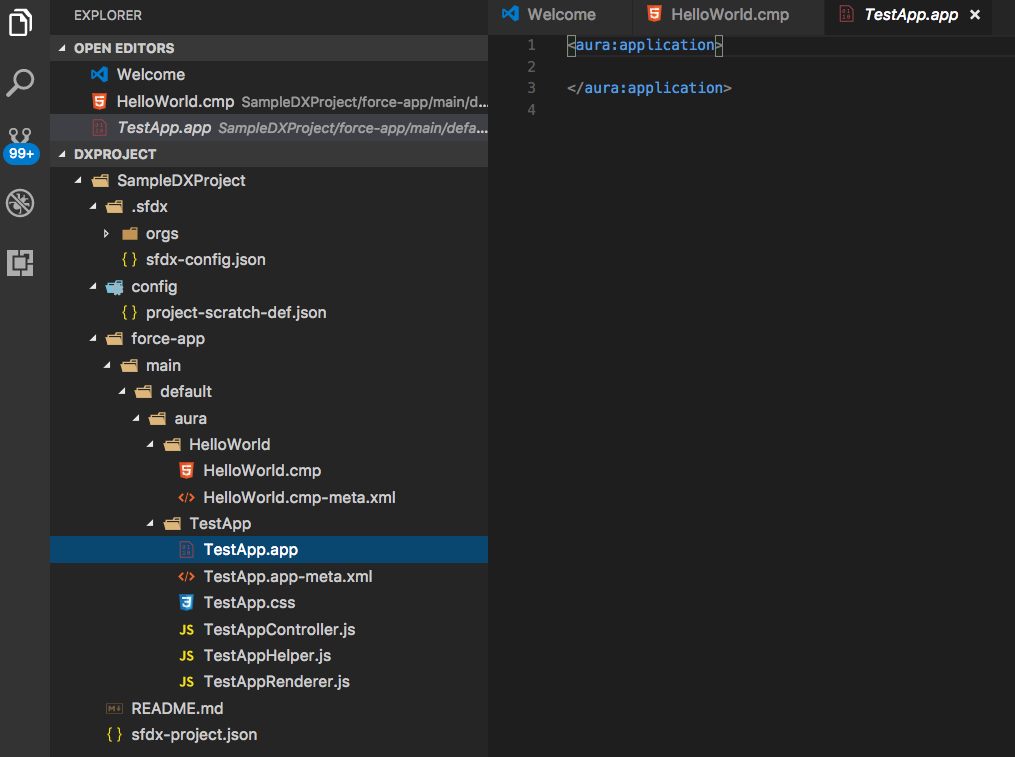
Task: Open HelloWorld.cmp in the aura folder
Action: [269, 471]
